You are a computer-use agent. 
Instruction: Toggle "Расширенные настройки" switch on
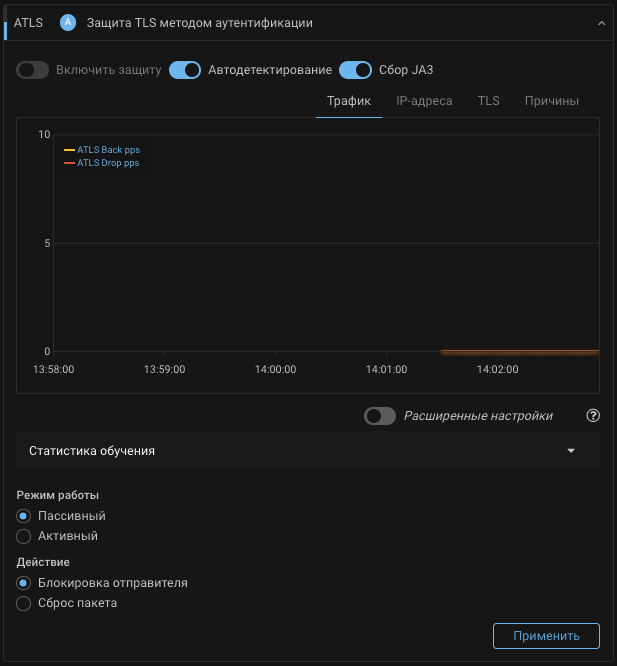click(380, 416)
